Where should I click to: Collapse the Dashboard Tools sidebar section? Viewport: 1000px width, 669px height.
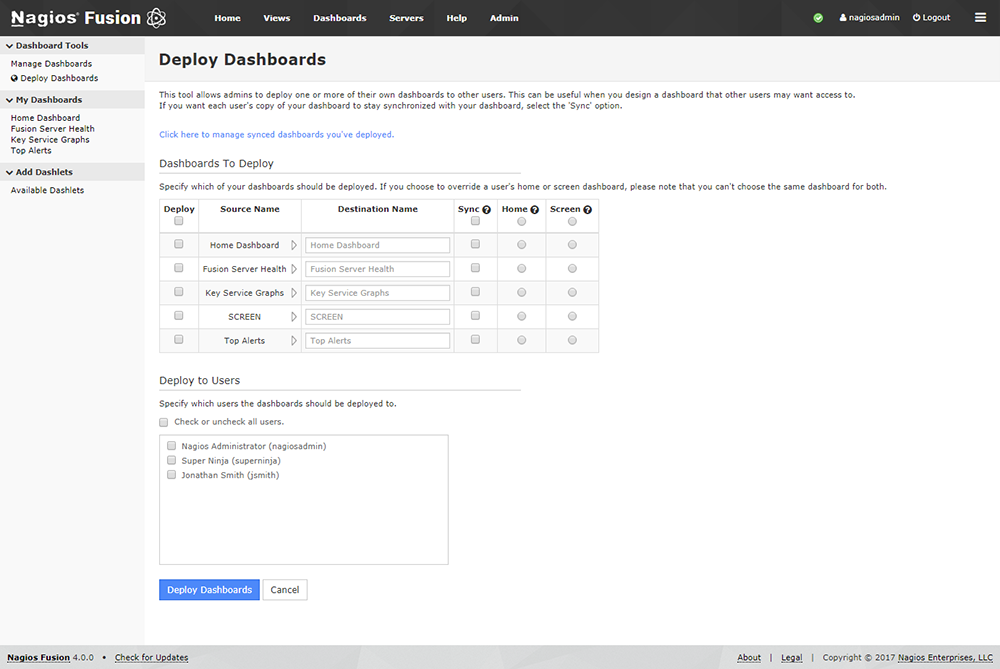9,46
